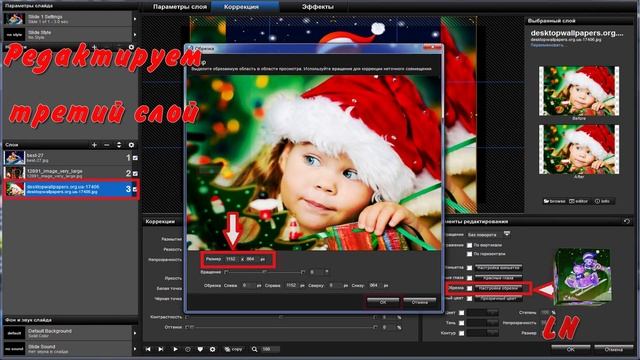Click Отмена in the crop dialog
640x360 pixels.
(x=420, y=302)
